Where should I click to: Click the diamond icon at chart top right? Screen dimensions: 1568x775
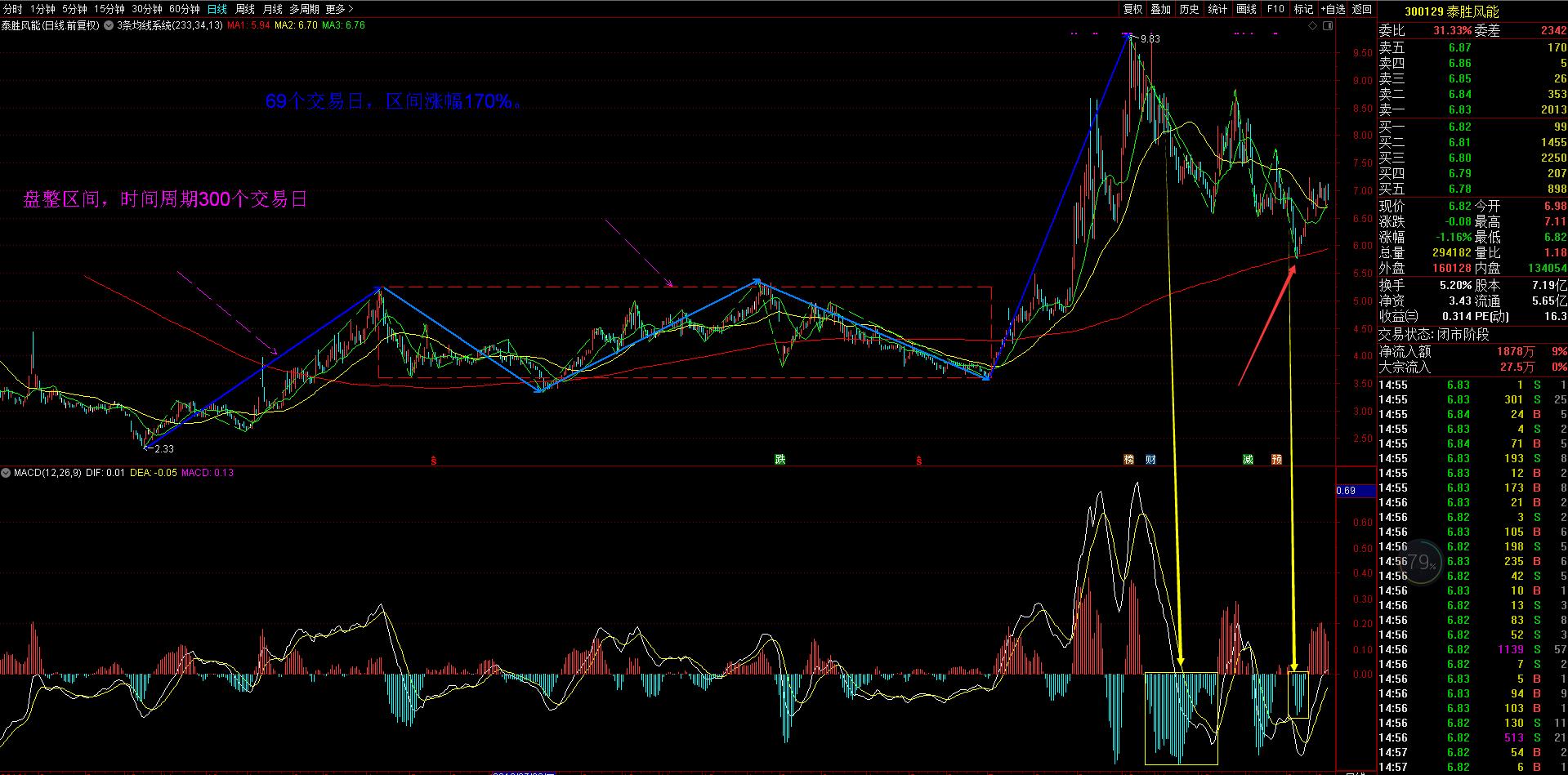click(1312, 26)
